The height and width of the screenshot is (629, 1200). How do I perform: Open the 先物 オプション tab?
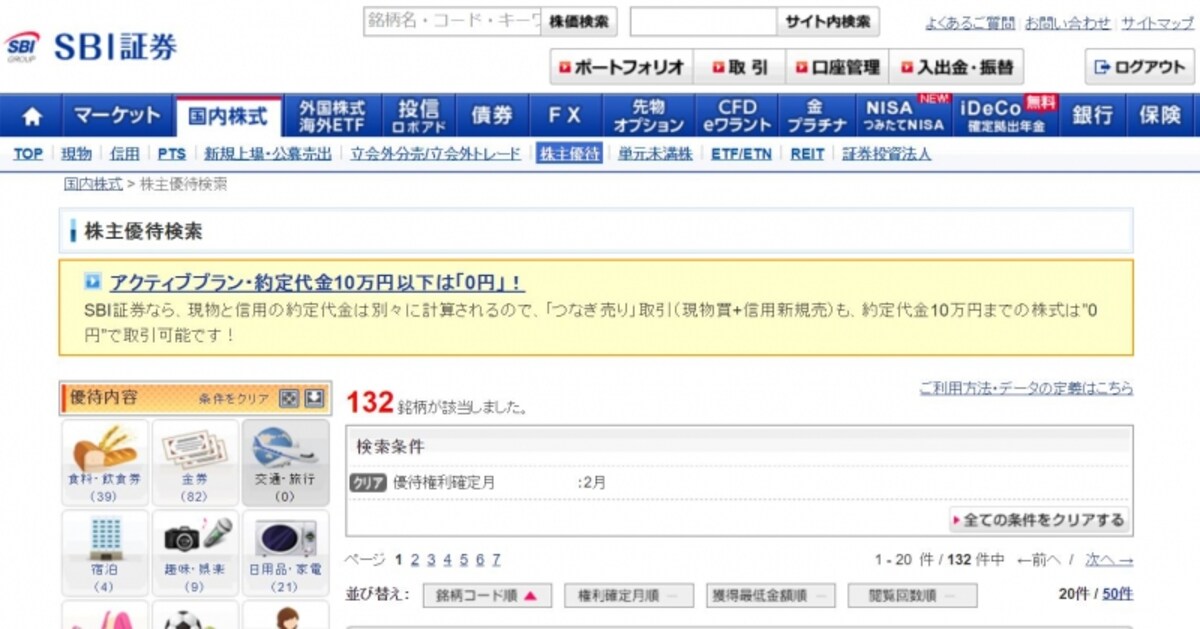coord(648,116)
